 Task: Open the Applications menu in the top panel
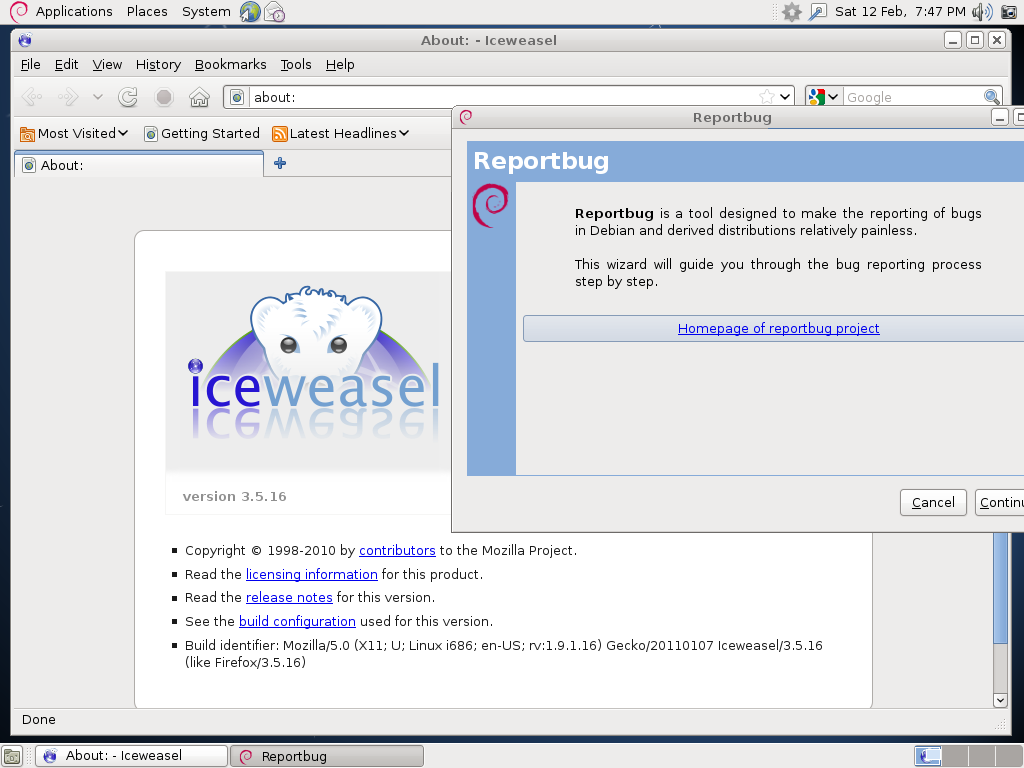pos(74,12)
